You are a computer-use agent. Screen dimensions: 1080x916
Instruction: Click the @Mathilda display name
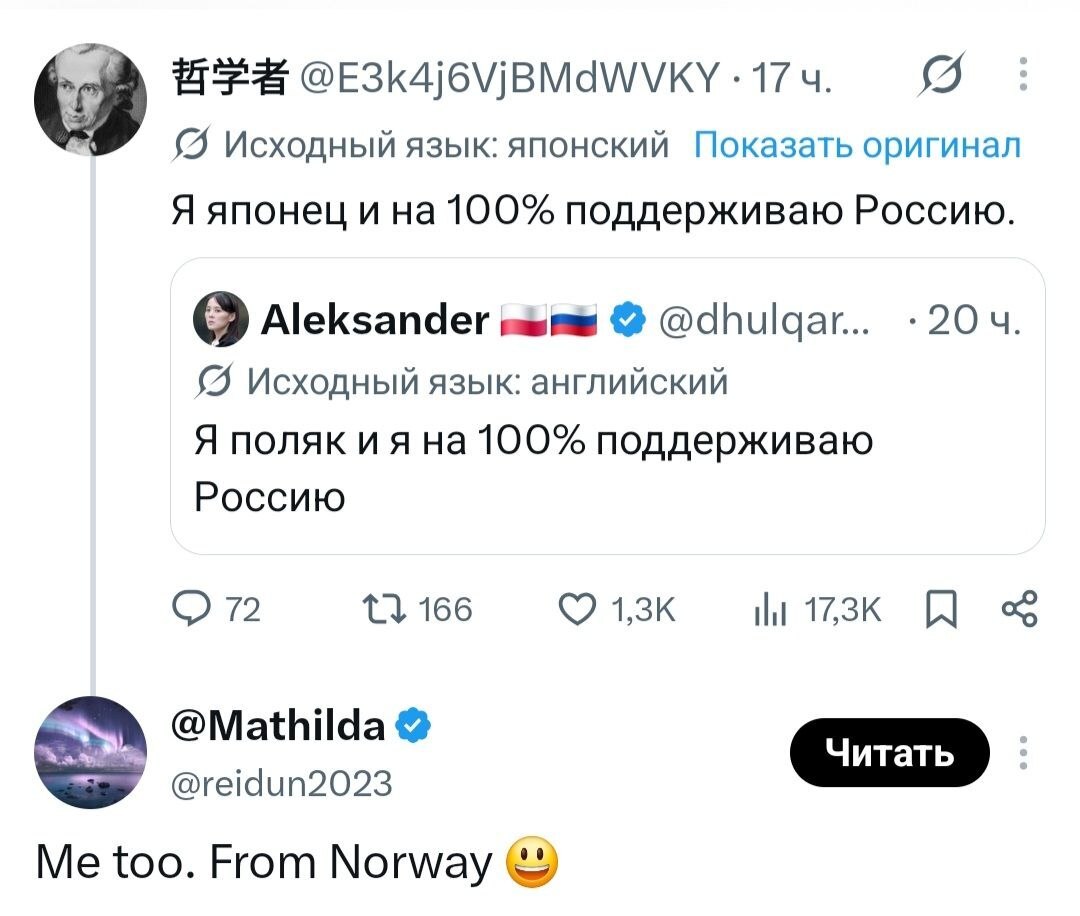click(278, 725)
